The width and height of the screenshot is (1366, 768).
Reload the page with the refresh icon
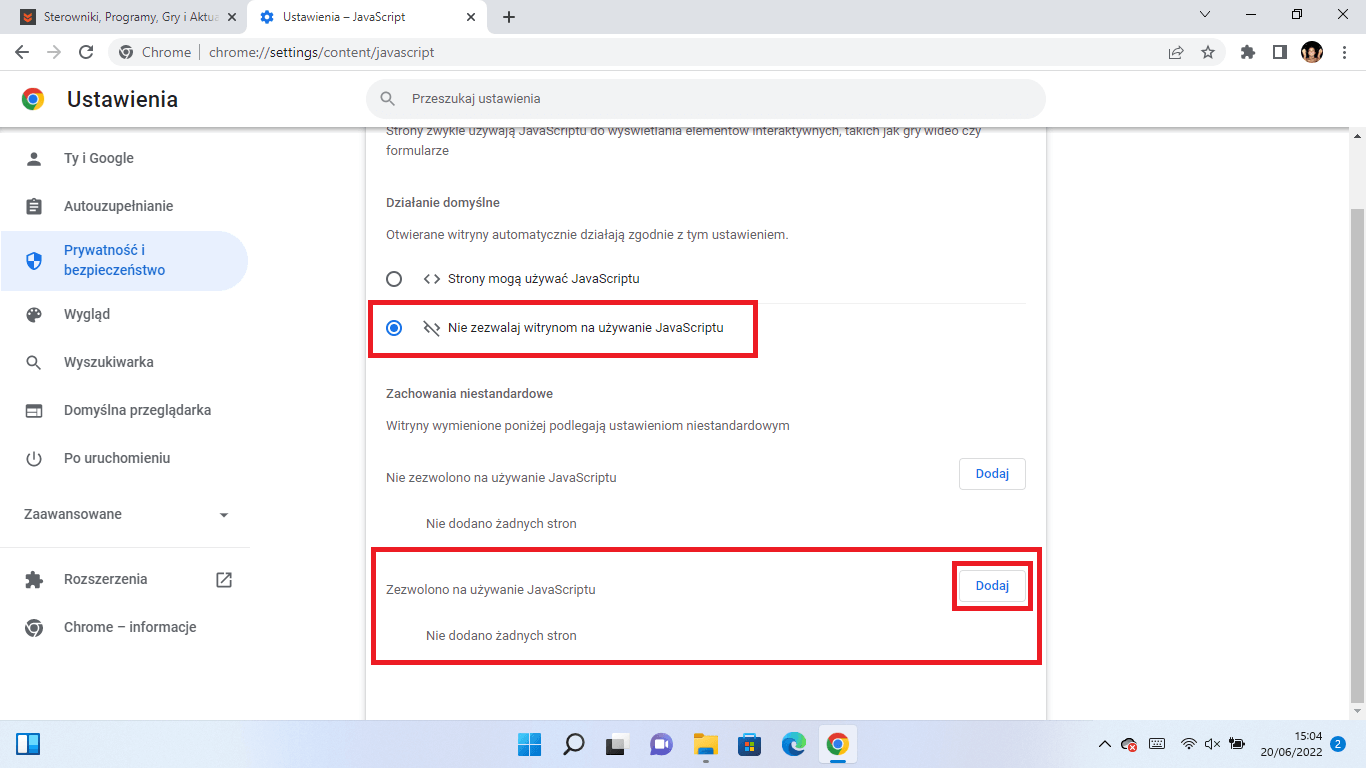click(x=86, y=52)
